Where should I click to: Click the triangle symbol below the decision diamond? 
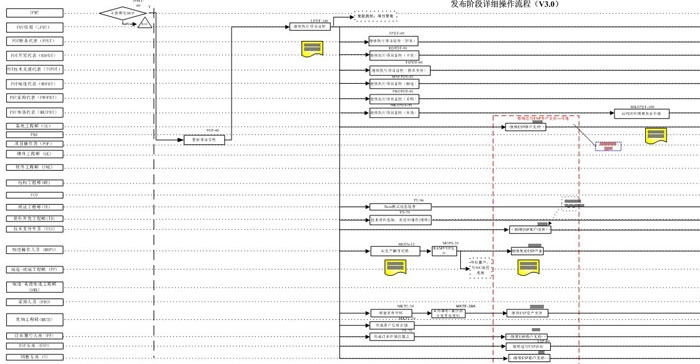(144, 23)
